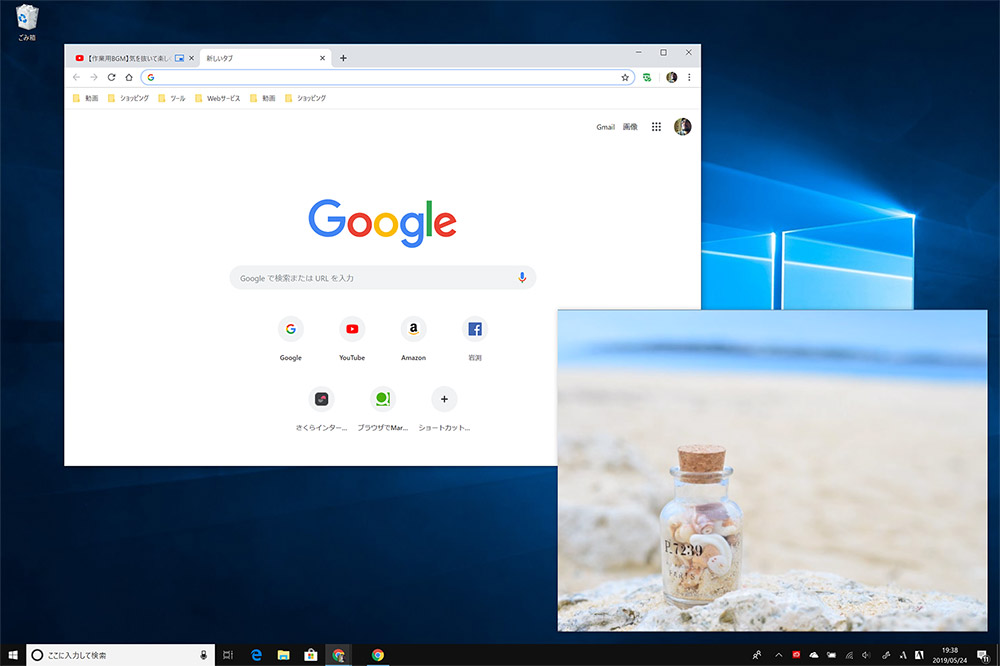Open the OneDrive cloud tray icon
This screenshot has height=666, width=1000.
[x=814, y=655]
